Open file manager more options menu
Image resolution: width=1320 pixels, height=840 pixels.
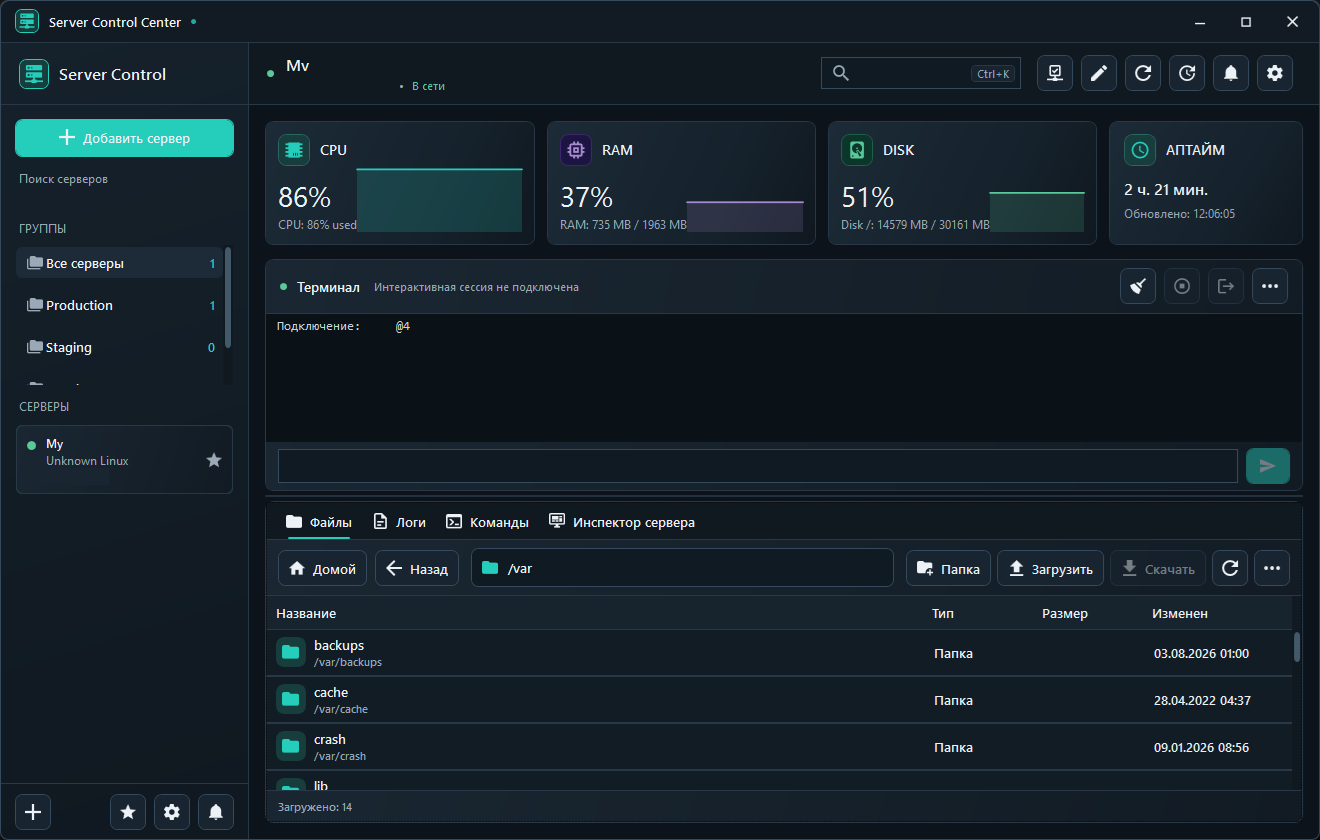1272,568
